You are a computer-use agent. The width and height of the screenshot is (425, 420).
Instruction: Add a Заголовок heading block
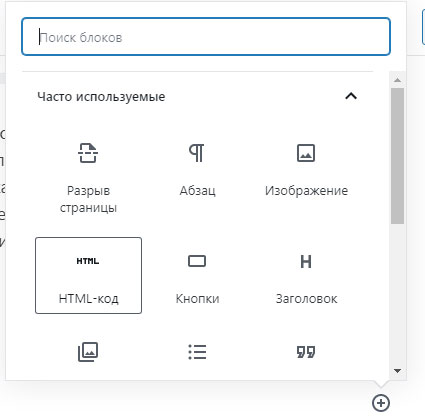pyautogui.click(x=306, y=275)
